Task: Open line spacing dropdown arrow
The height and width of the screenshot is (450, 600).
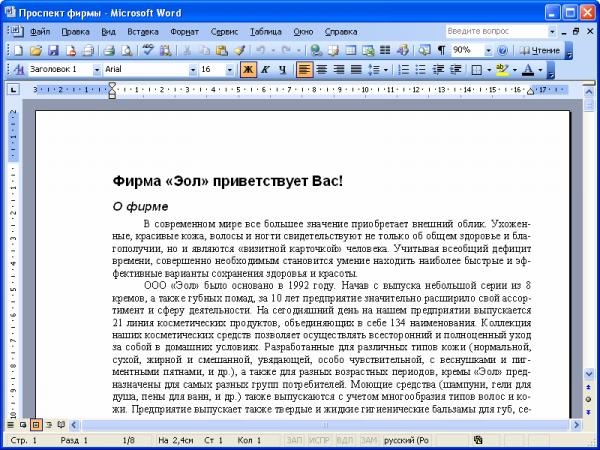Action: 385,70
